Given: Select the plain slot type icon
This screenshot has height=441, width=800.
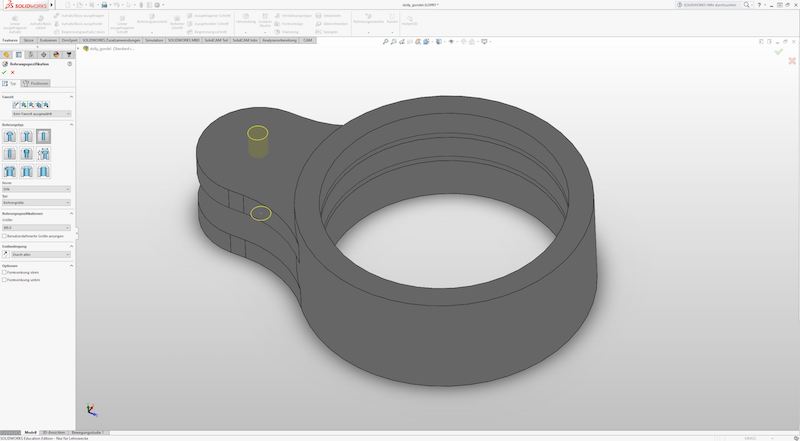Looking at the screenshot, I should pos(43,171).
